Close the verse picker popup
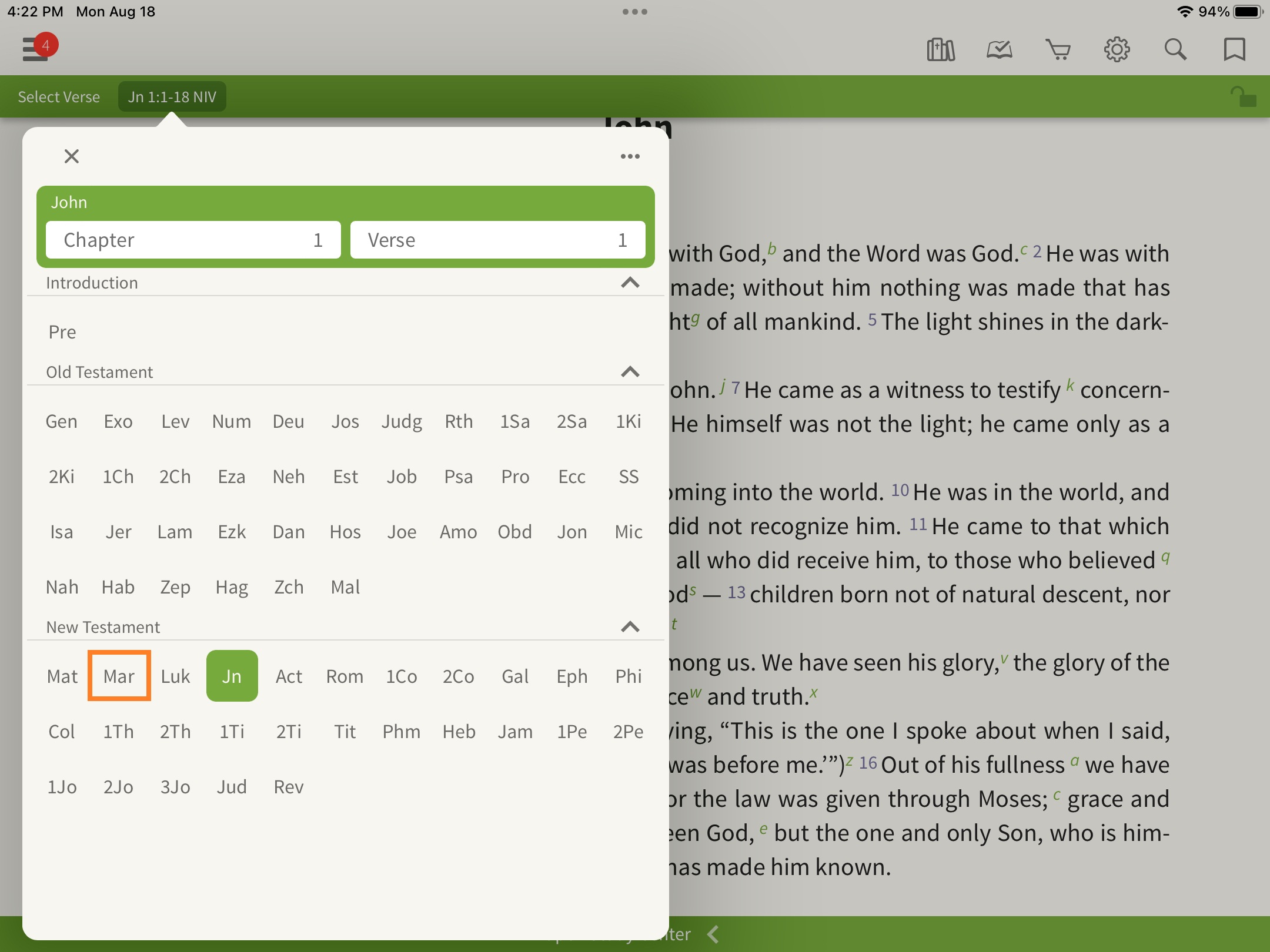Viewport: 1270px width, 952px height. click(72, 156)
